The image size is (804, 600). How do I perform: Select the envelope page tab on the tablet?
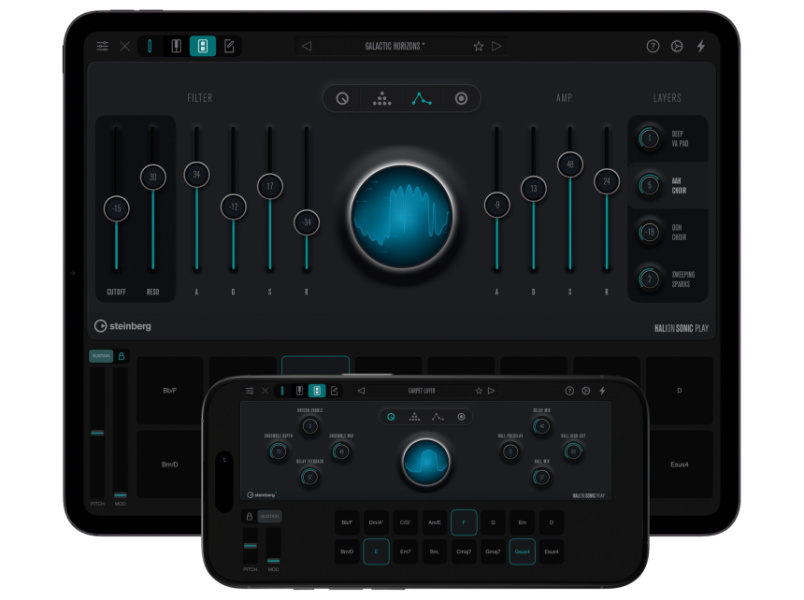pos(421,98)
